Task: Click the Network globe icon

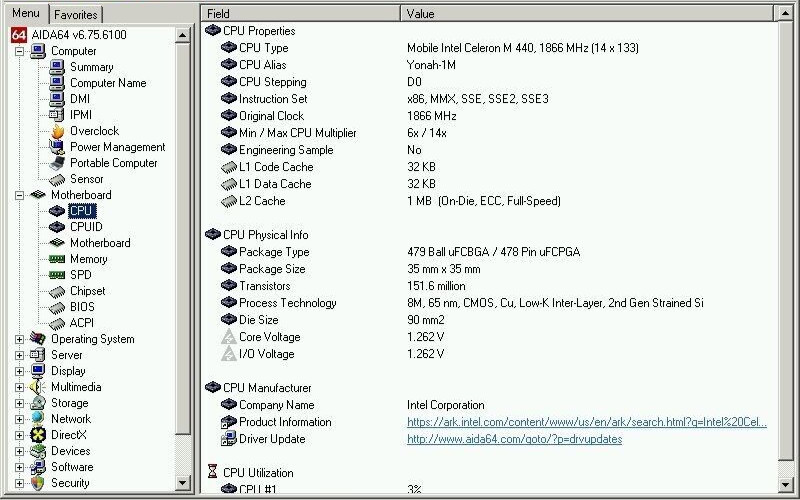Action: 38,418
